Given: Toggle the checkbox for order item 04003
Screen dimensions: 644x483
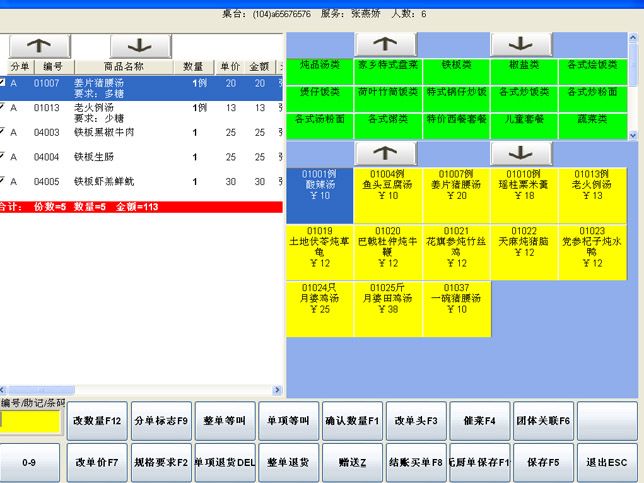Looking at the screenshot, I should click(4, 131).
